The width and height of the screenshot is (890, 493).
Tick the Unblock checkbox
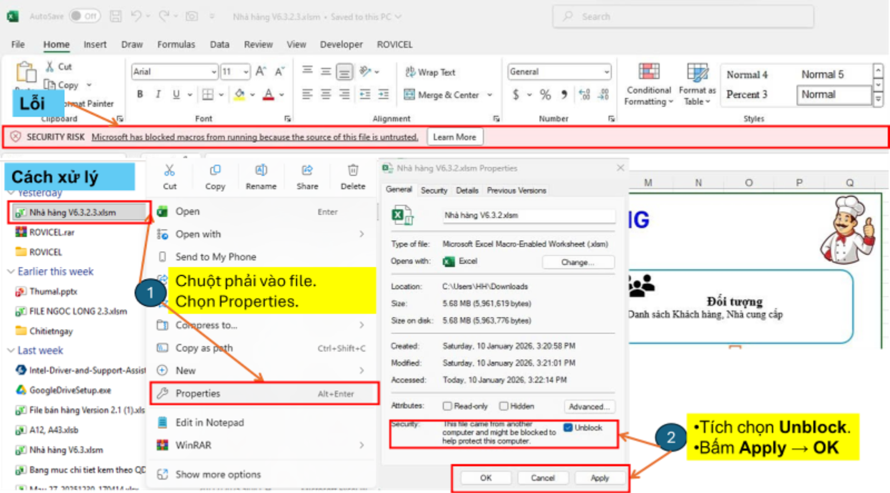click(x=569, y=428)
